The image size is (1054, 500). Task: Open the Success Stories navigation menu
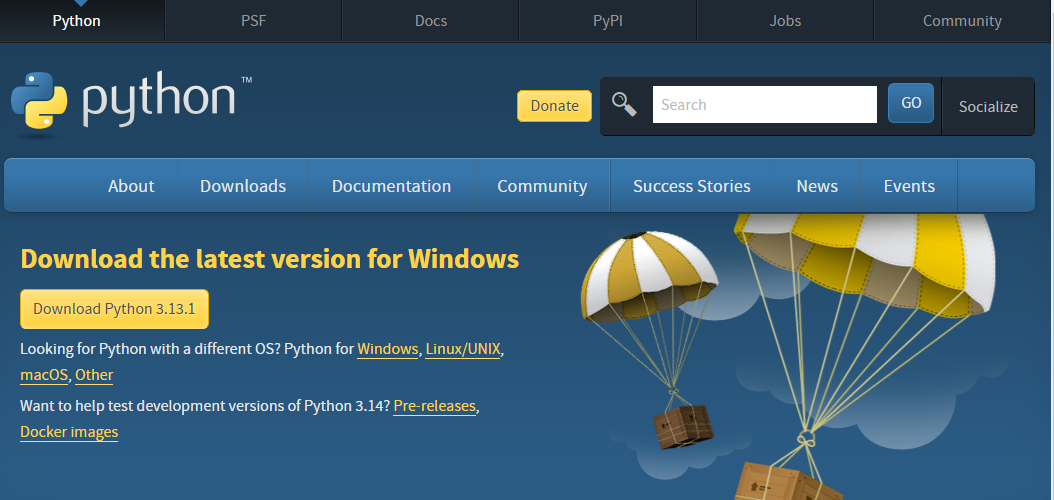pos(692,186)
